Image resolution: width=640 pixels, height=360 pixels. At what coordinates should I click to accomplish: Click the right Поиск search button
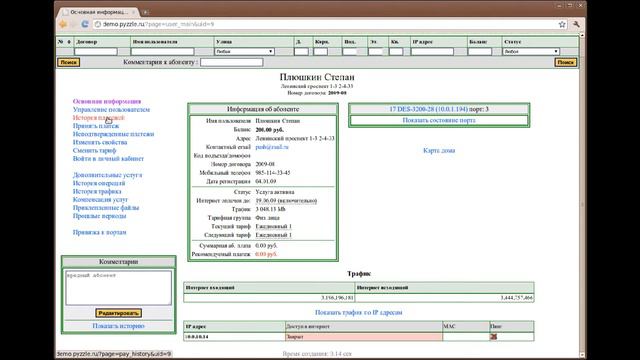click(x=565, y=62)
